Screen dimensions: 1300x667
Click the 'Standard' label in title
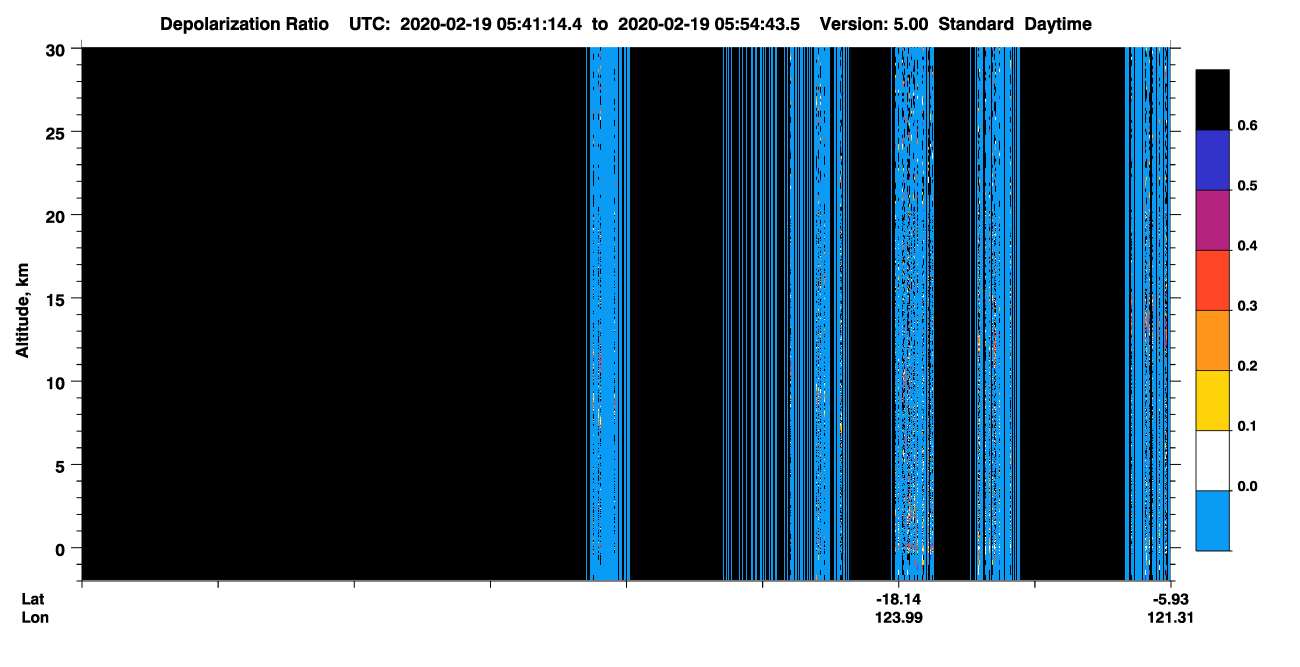976,24
